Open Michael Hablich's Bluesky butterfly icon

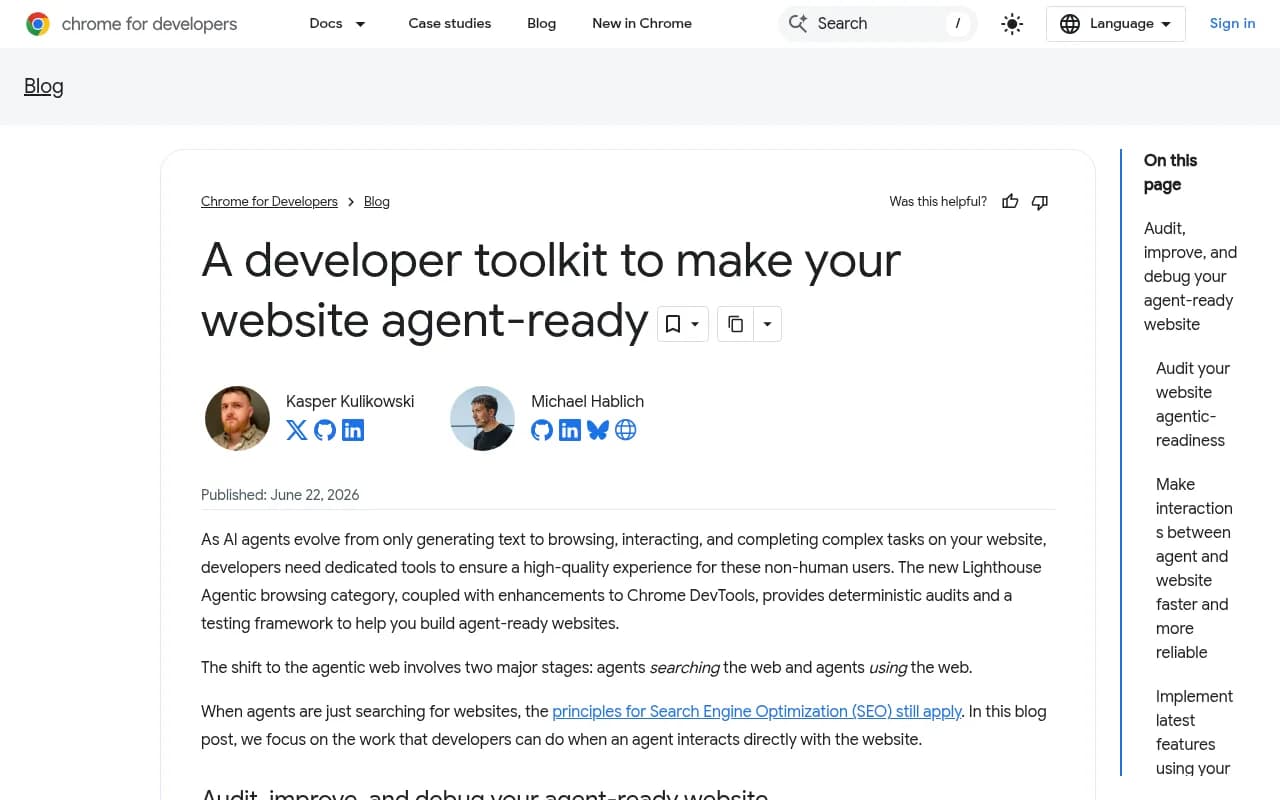(x=598, y=430)
